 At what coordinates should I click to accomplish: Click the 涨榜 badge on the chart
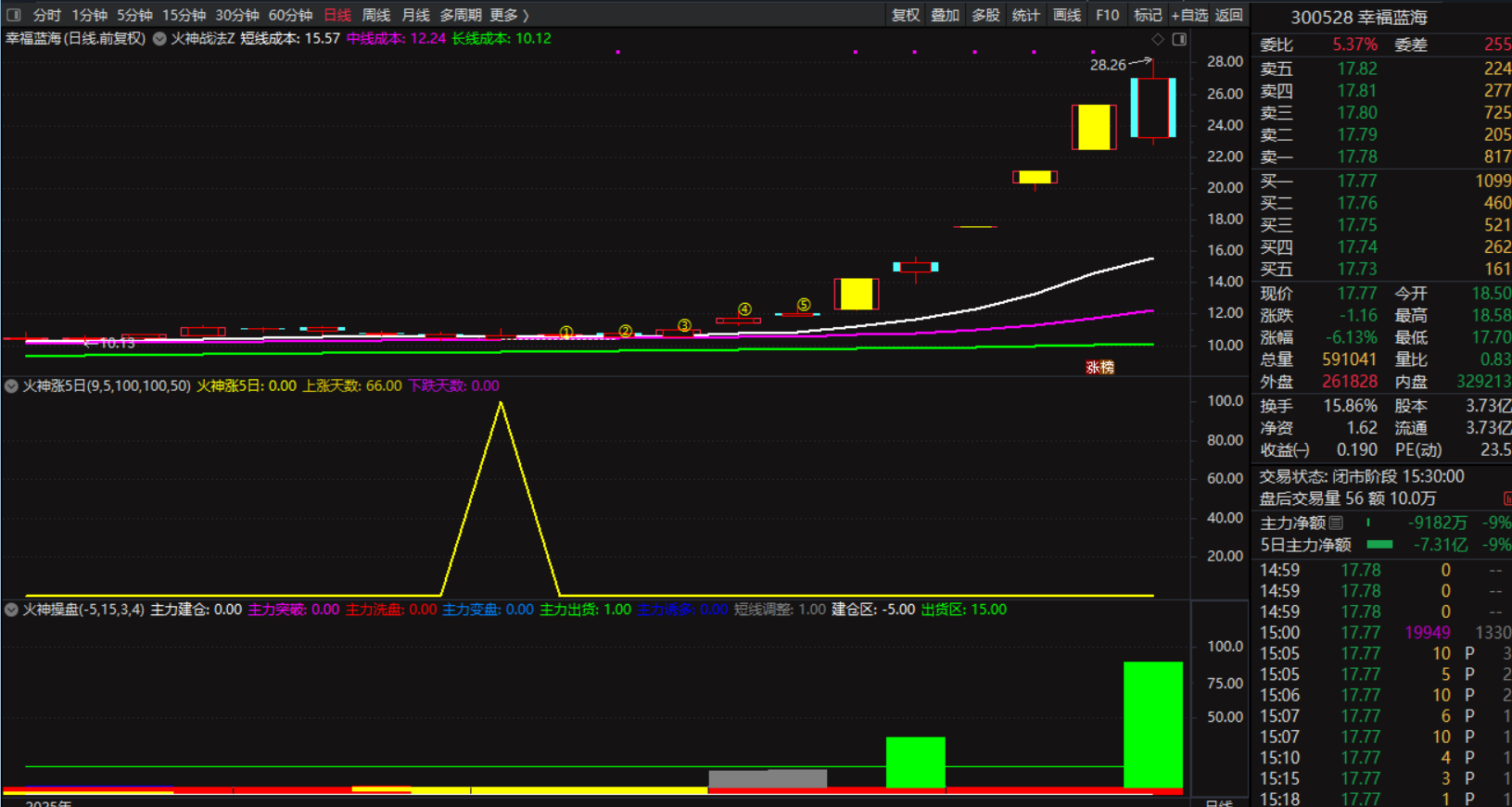click(x=1099, y=367)
